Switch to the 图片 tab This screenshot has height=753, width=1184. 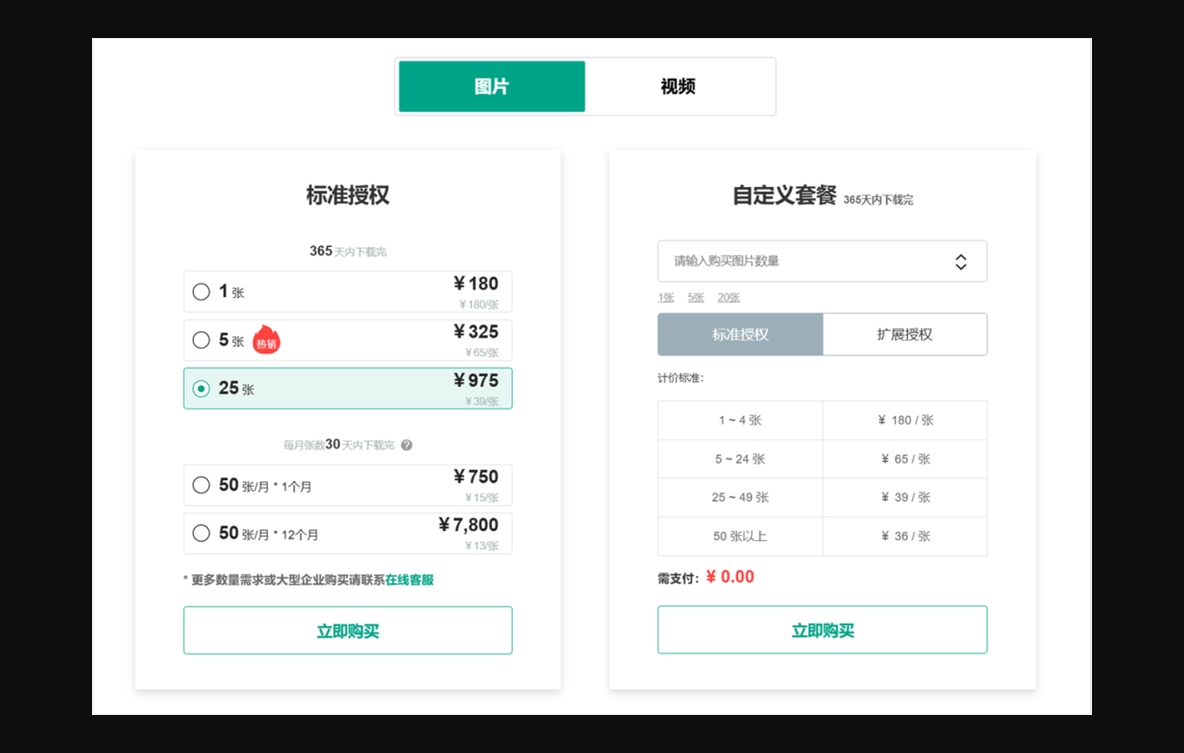(491, 86)
